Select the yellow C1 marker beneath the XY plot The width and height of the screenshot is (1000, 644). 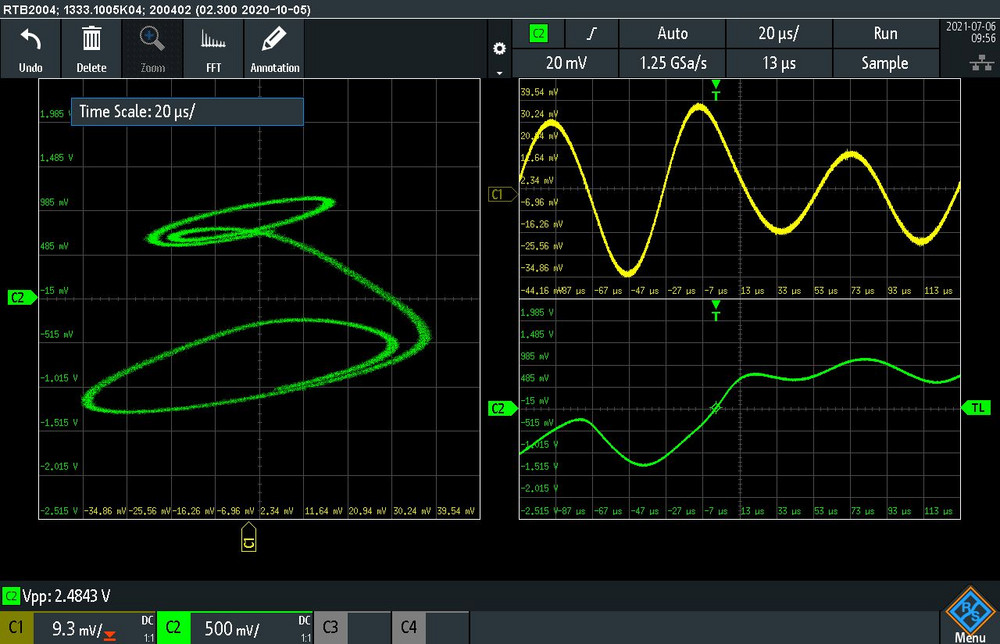click(x=249, y=537)
